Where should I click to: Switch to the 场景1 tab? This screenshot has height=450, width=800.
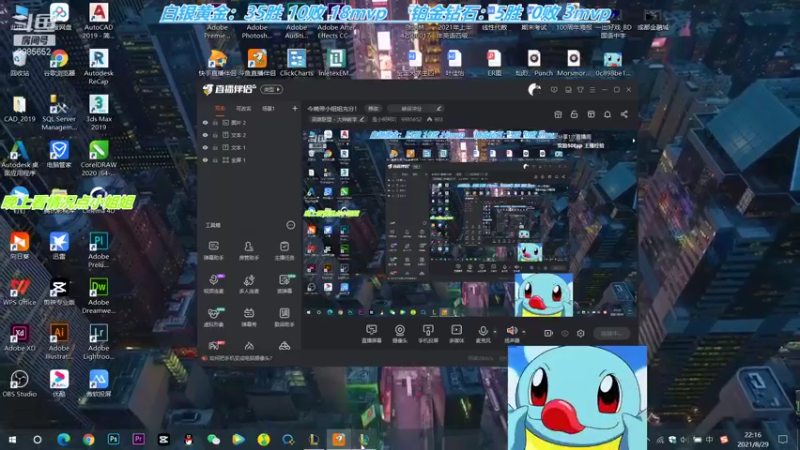(268, 108)
